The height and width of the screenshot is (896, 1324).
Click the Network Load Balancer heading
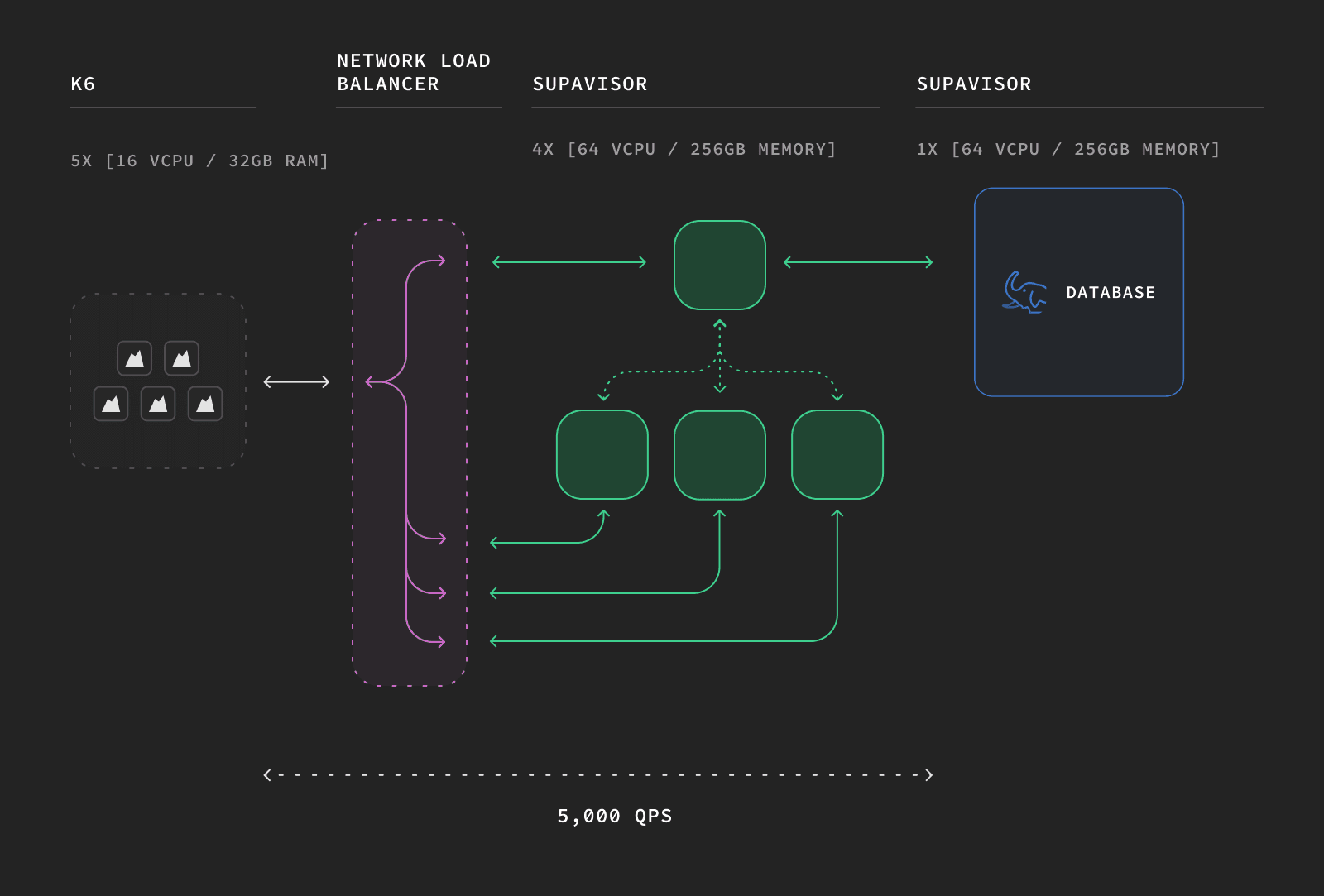(413, 73)
